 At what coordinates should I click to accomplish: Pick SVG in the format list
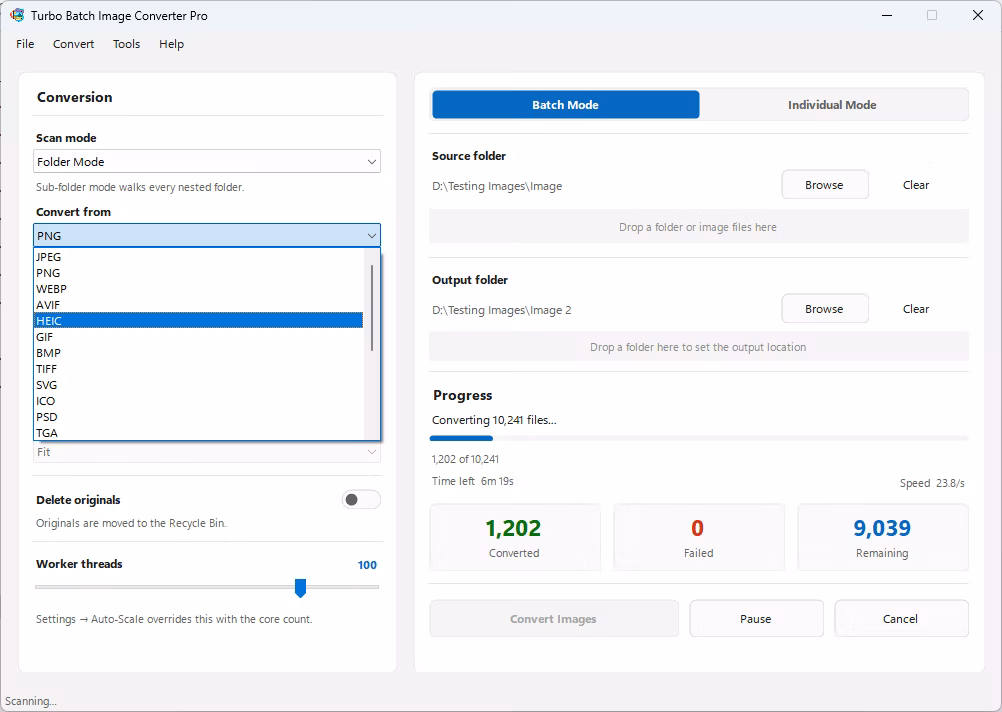point(198,385)
